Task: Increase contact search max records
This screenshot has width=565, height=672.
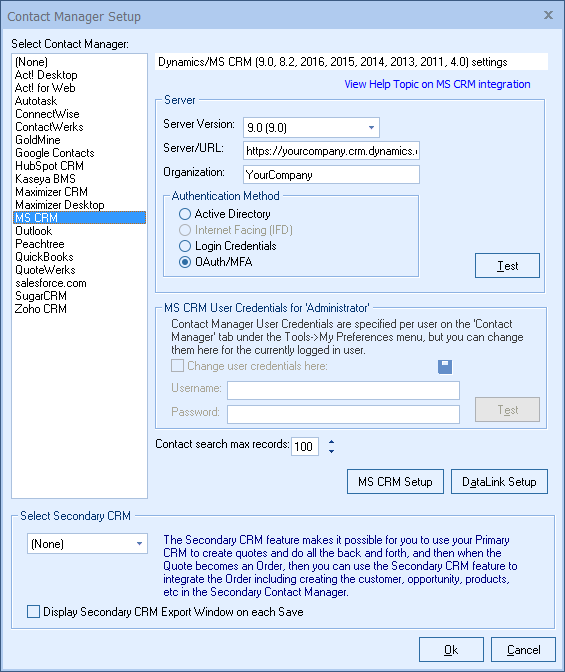Action: (x=331, y=442)
